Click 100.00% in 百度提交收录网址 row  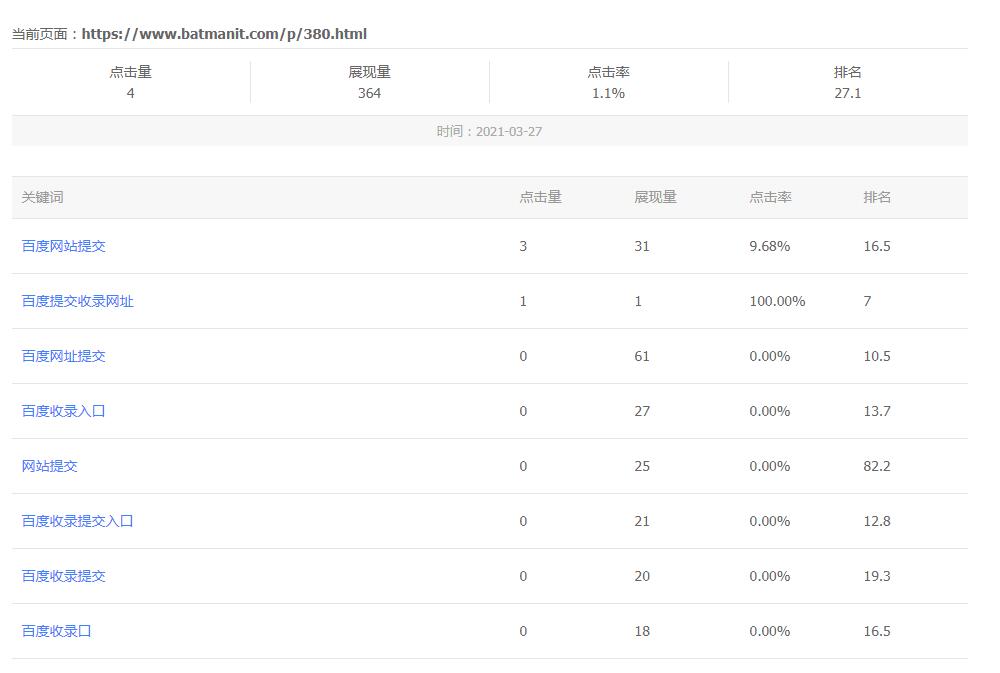pos(777,301)
